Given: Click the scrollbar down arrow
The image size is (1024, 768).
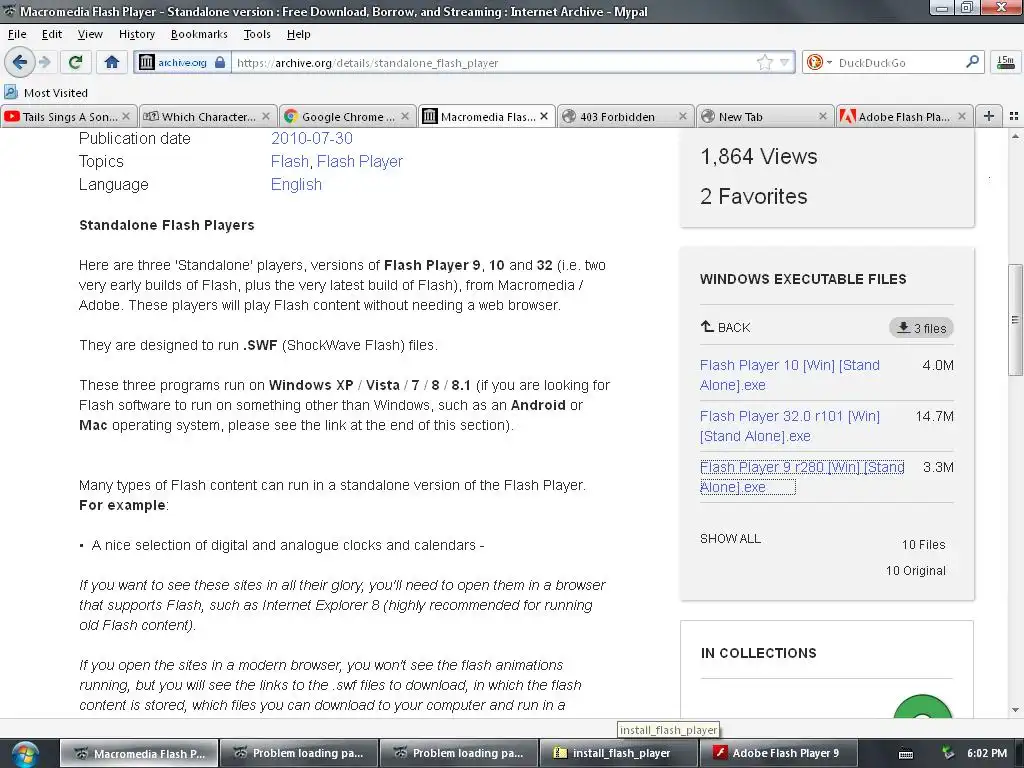Looking at the screenshot, I should point(1016,709).
